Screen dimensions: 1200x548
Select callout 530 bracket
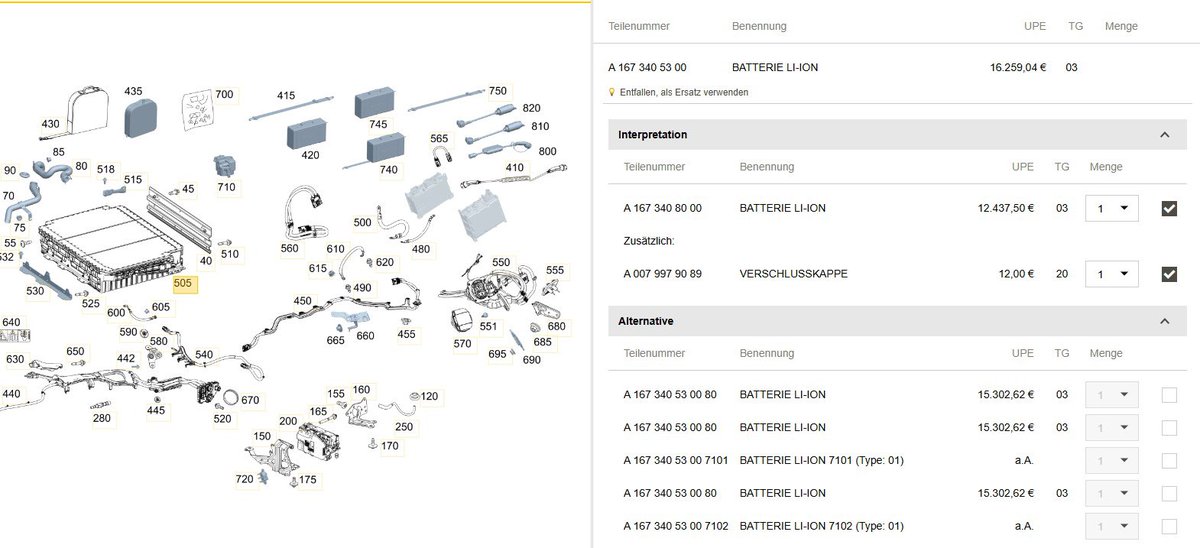[35, 291]
